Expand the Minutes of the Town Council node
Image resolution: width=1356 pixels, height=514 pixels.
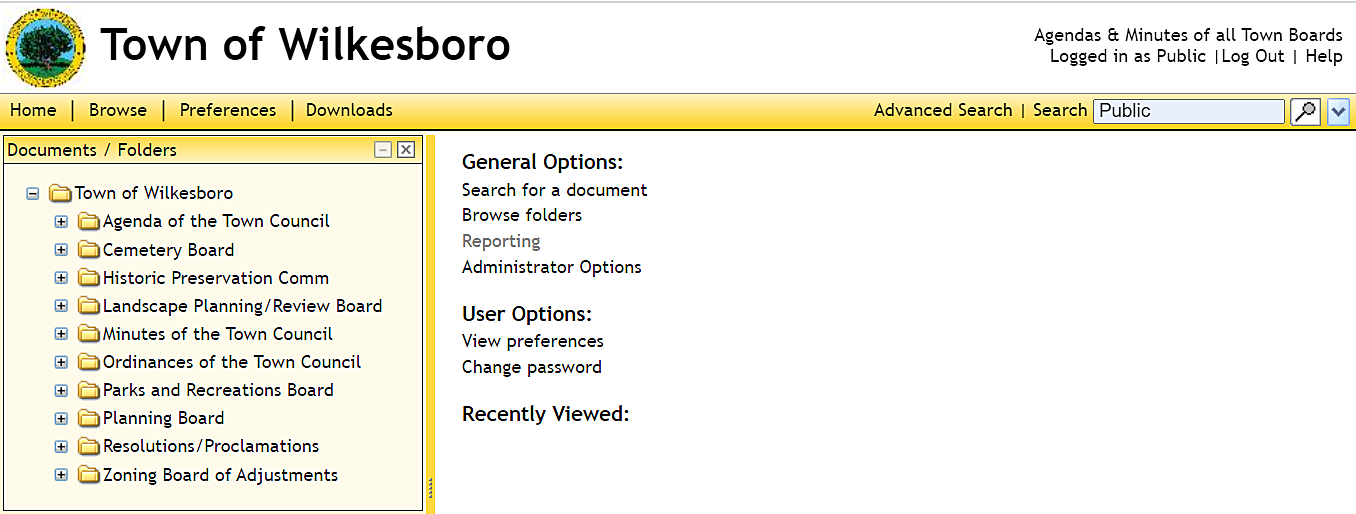pos(61,334)
